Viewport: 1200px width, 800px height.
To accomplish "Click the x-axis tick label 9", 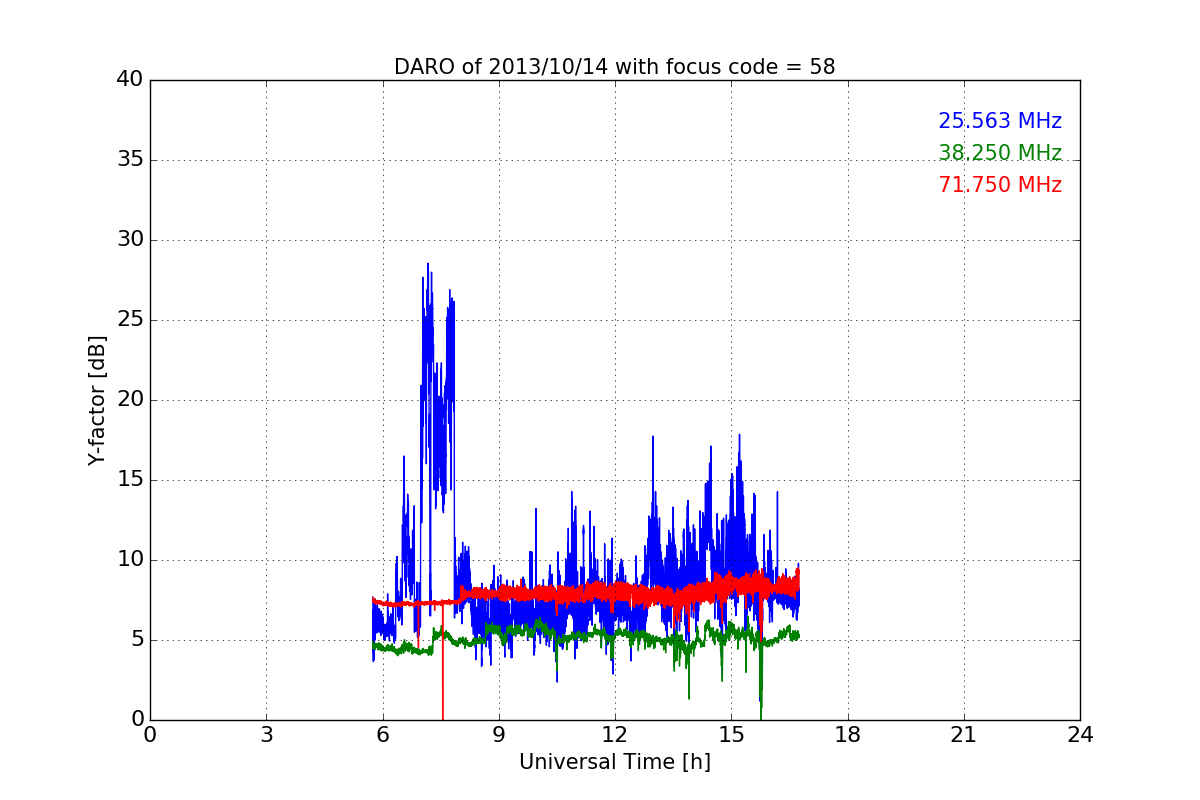I will pos(498,735).
